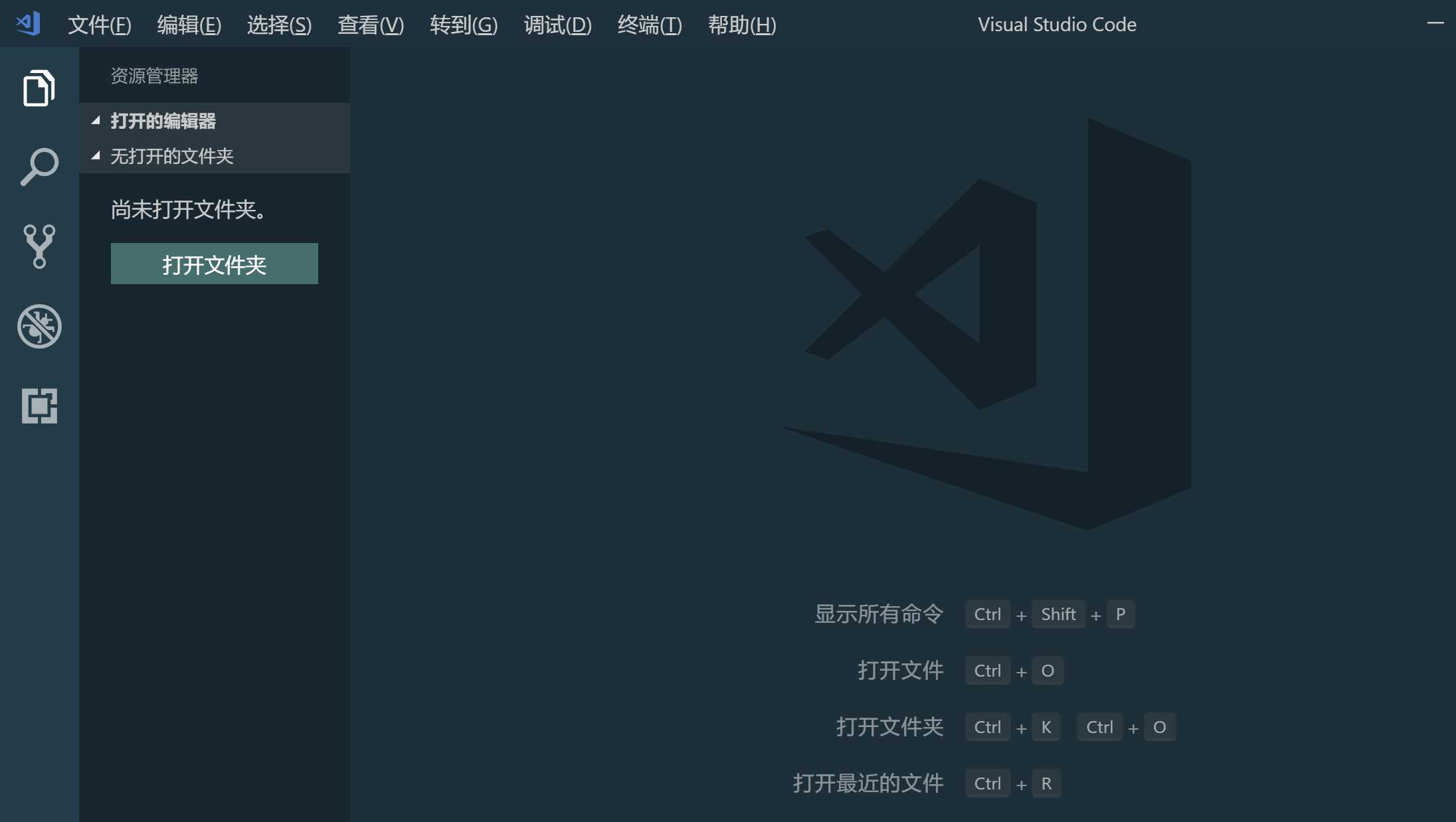The width and height of the screenshot is (1456, 822).
Task: Click the K key hint
Action: click(1046, 727)
